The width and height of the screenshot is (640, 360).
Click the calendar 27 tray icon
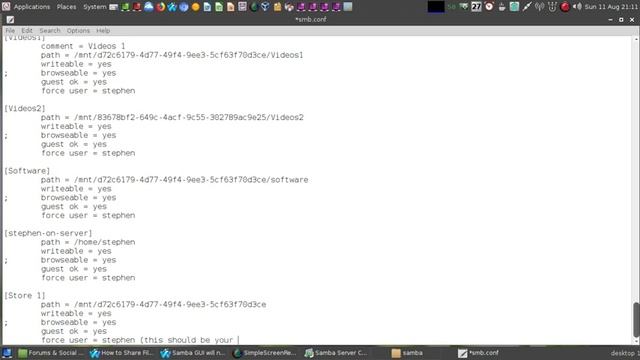(476, 7)
